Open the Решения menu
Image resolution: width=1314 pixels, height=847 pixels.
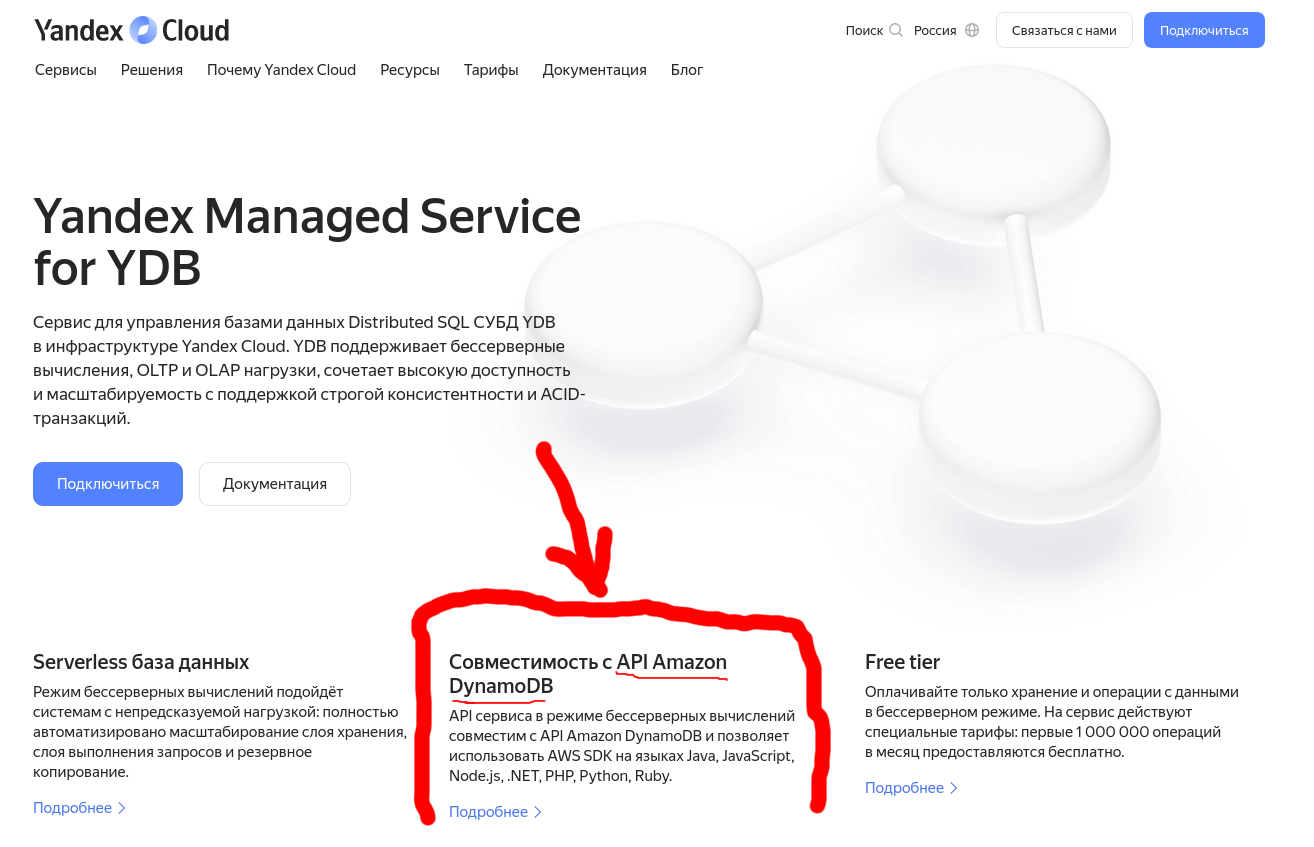click(x=152, y=70)
